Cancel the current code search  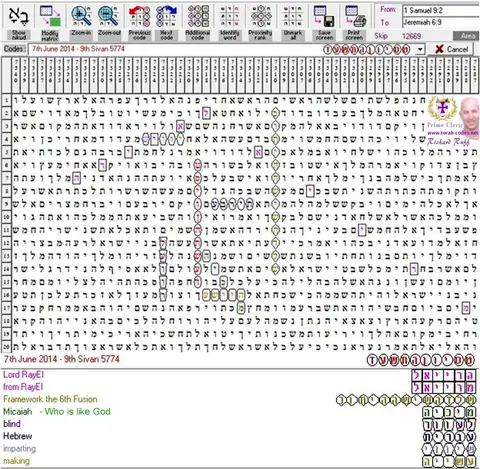tap(452, 49)
